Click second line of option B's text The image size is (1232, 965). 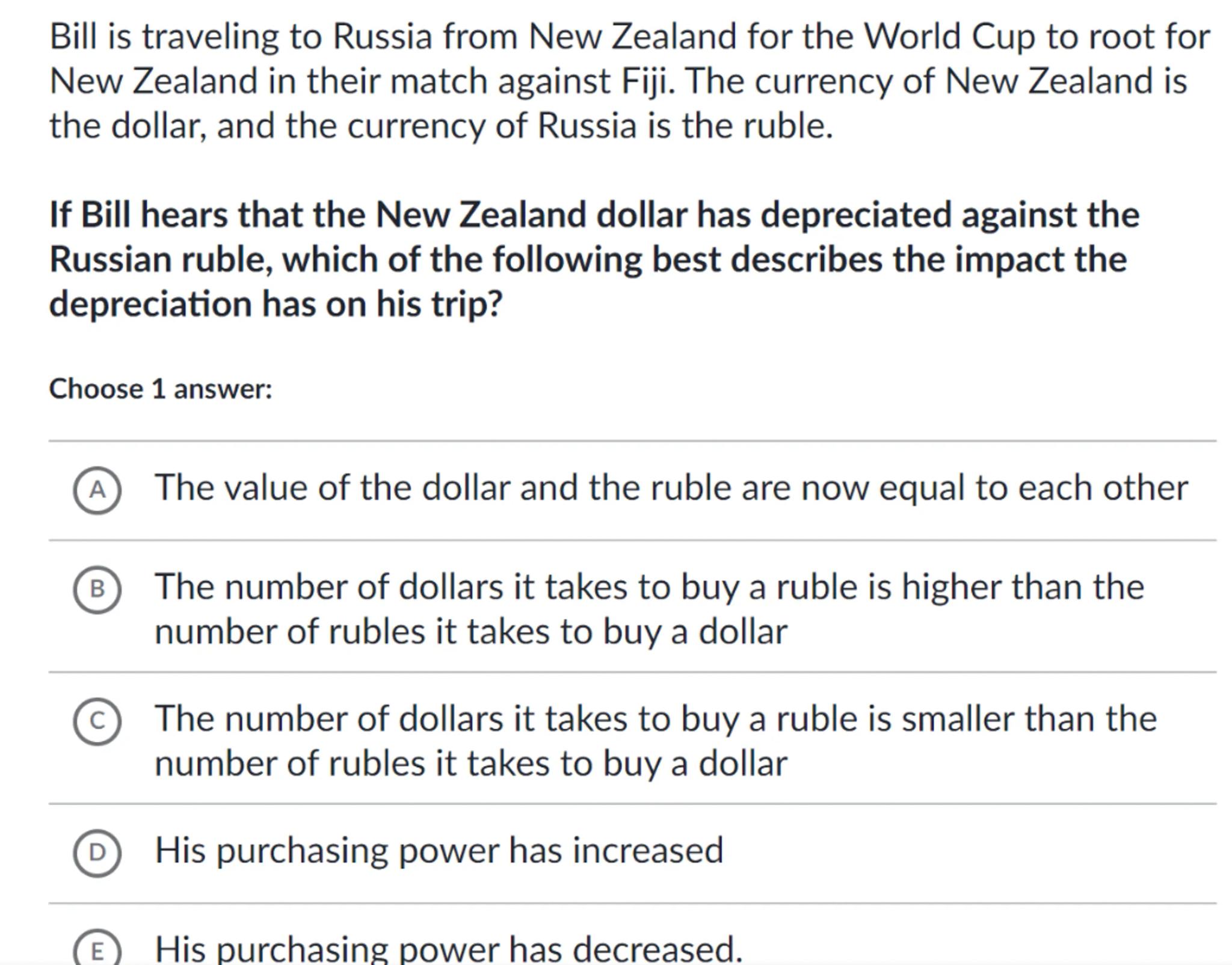click(x=470, y=632)
